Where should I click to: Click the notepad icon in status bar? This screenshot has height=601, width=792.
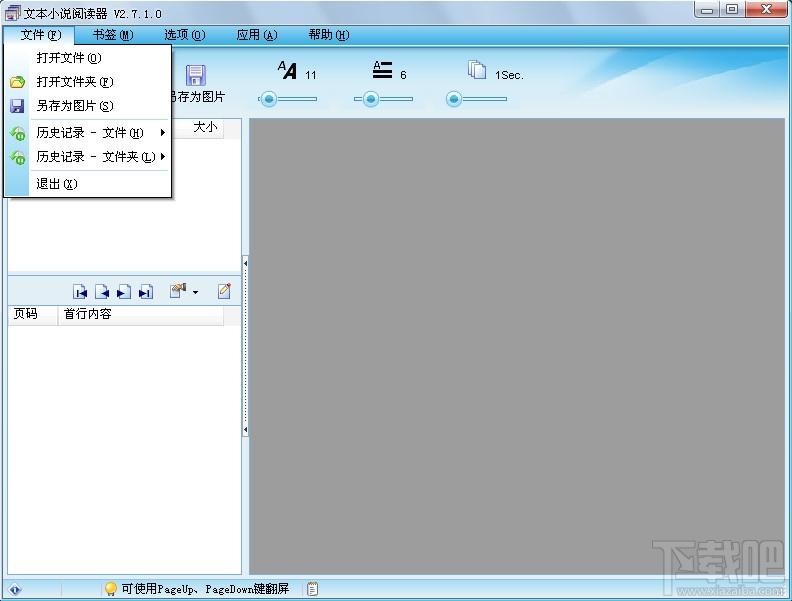[x=313, y=589]
